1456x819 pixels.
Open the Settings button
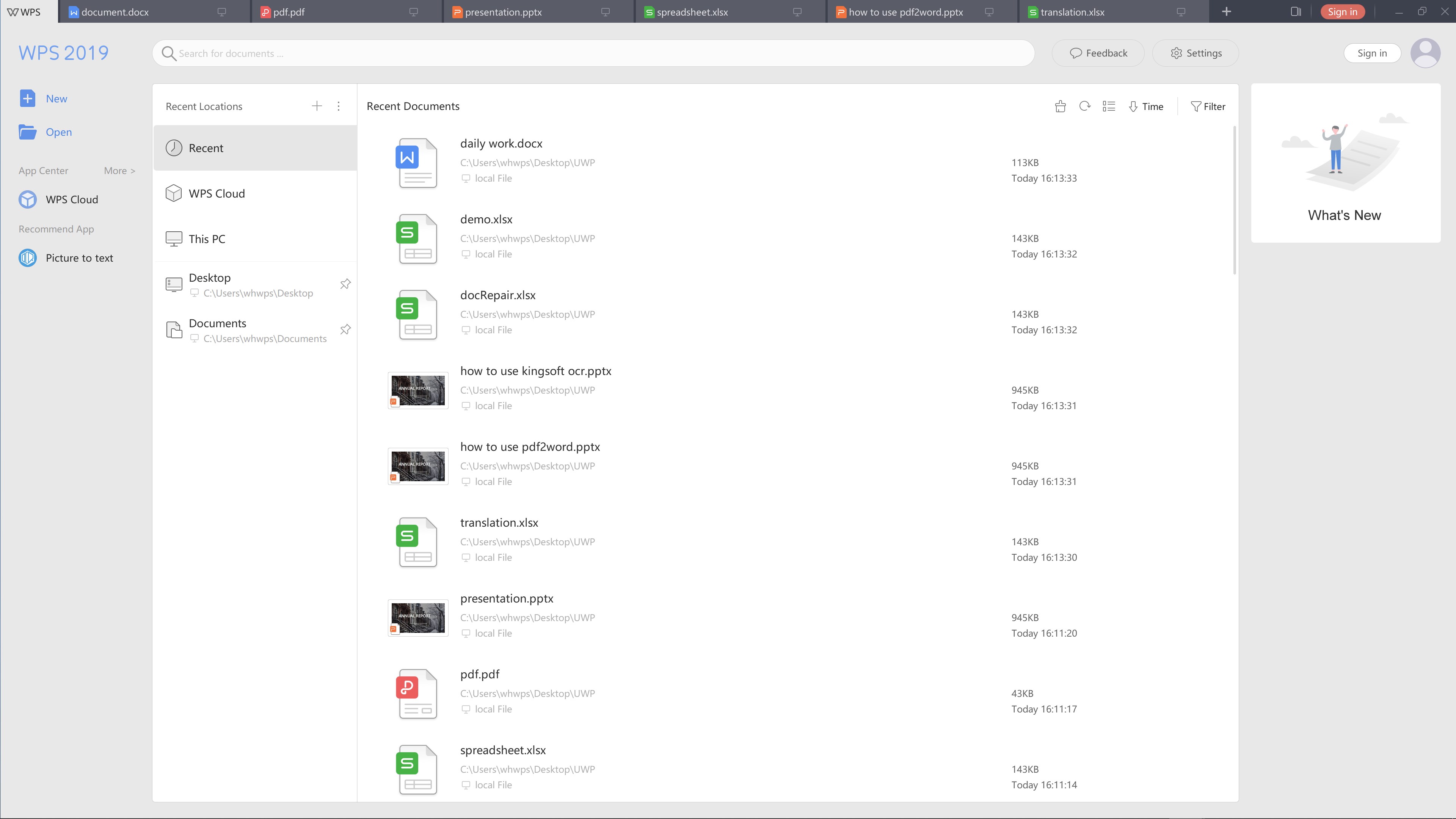coord(1196,53)
